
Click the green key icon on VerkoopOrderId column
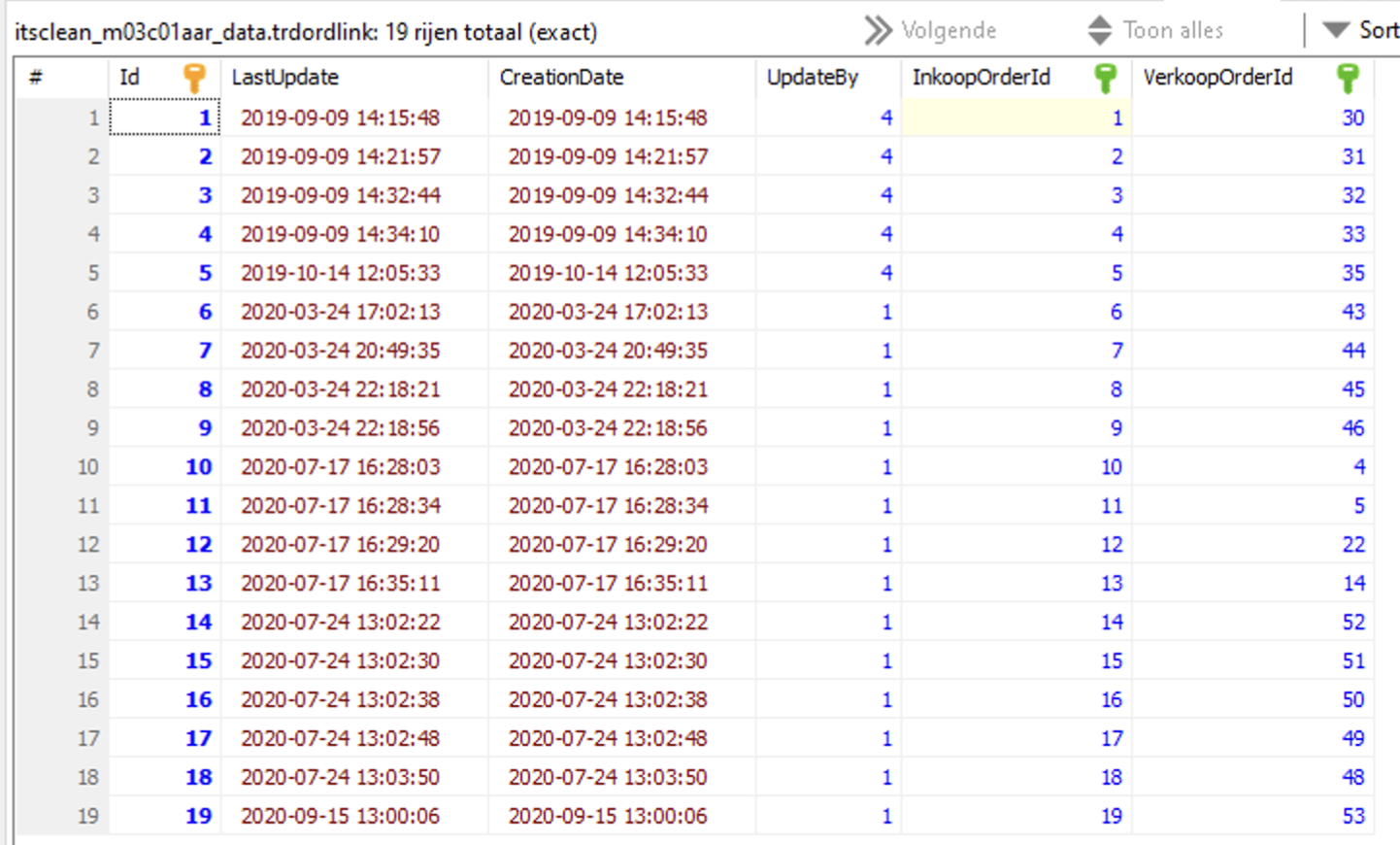pos(1348,78)
